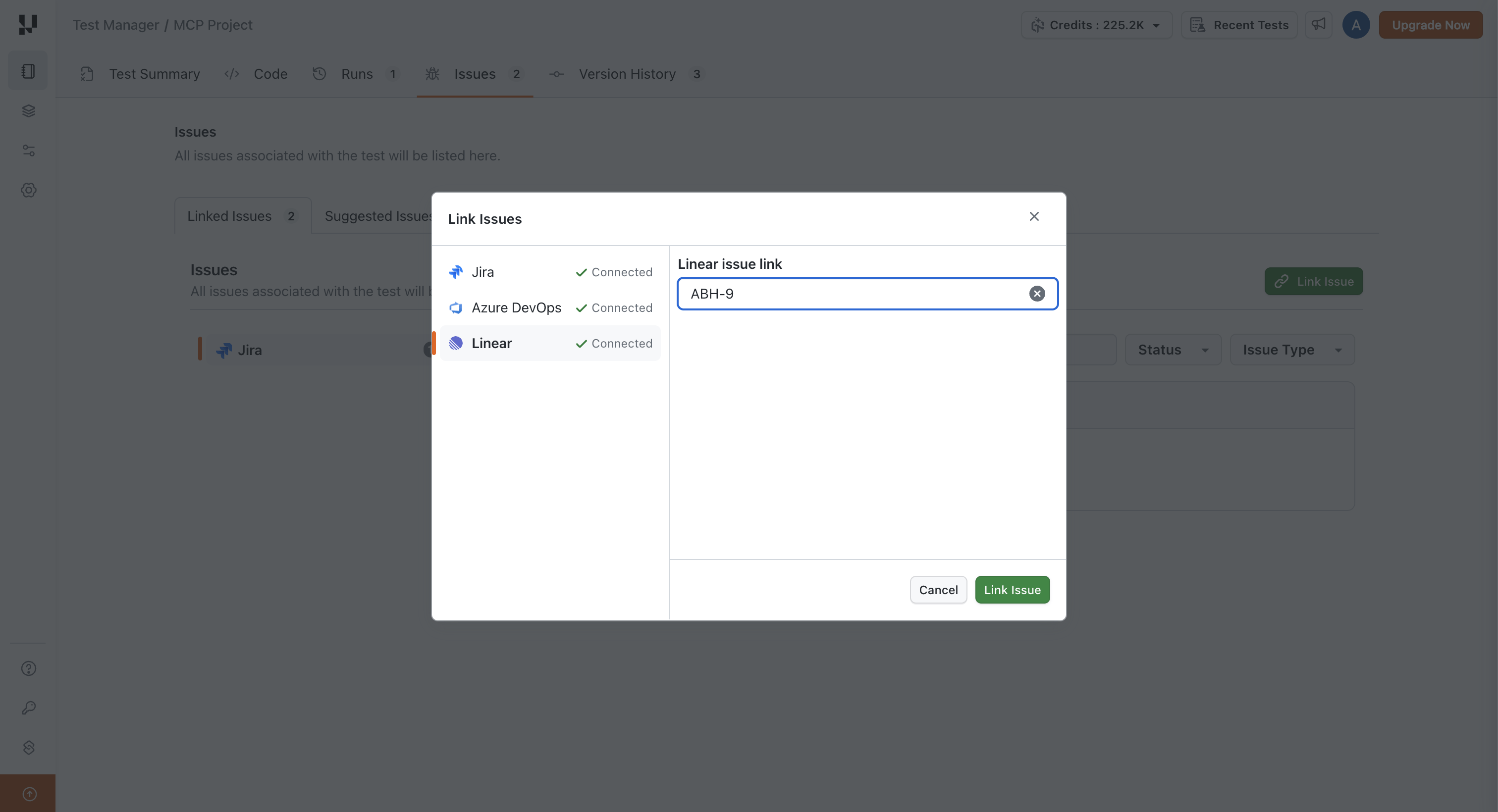Click the Cancel button in the dialog

click(938, 590)
